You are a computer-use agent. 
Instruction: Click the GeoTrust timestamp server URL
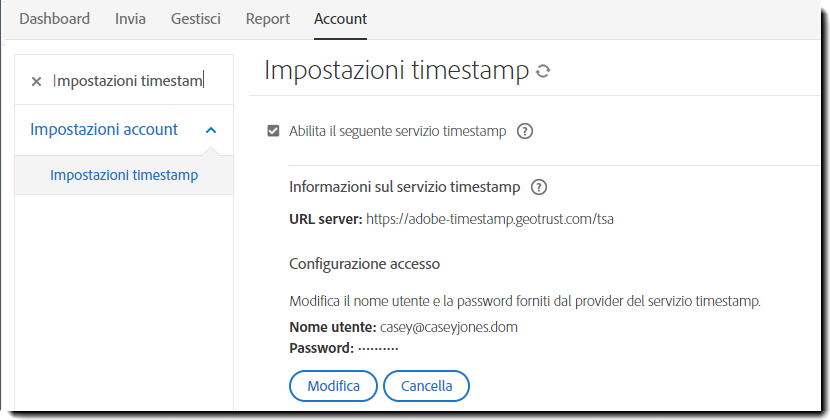point(490,218)
